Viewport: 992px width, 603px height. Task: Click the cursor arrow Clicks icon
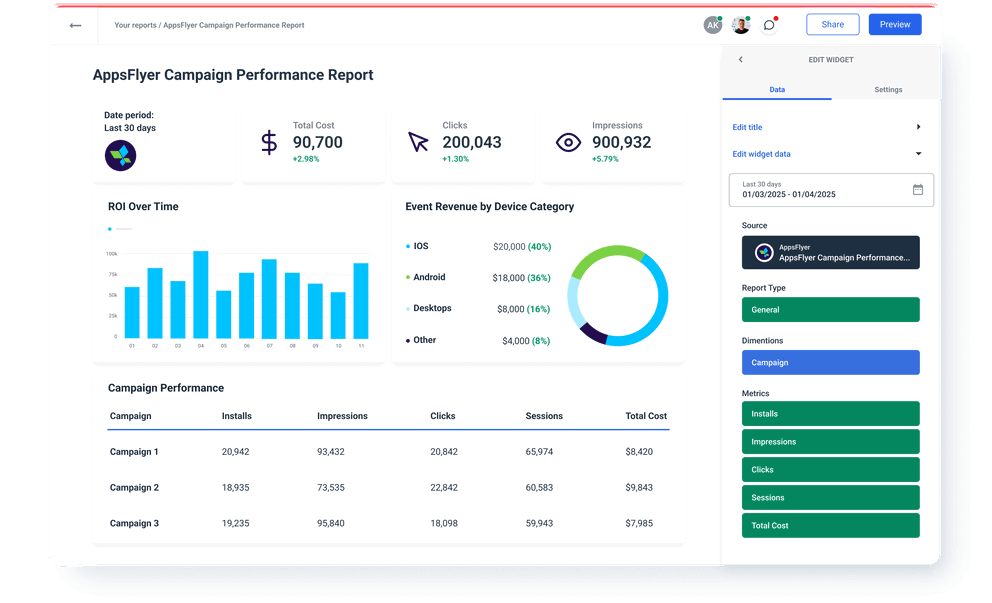[417, 142]
